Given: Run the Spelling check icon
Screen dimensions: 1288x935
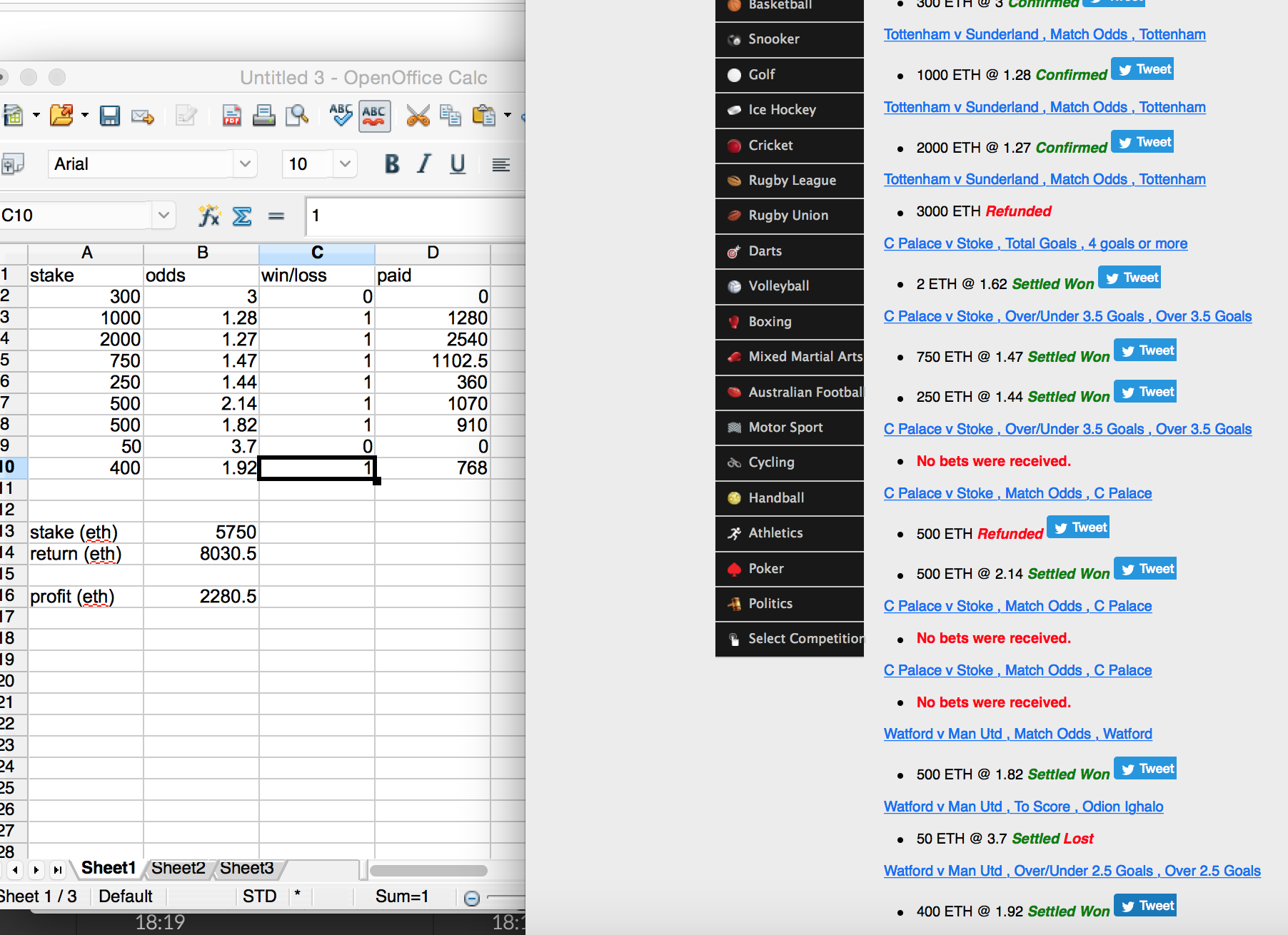Looking at the screenshot, I should [341, 115].
